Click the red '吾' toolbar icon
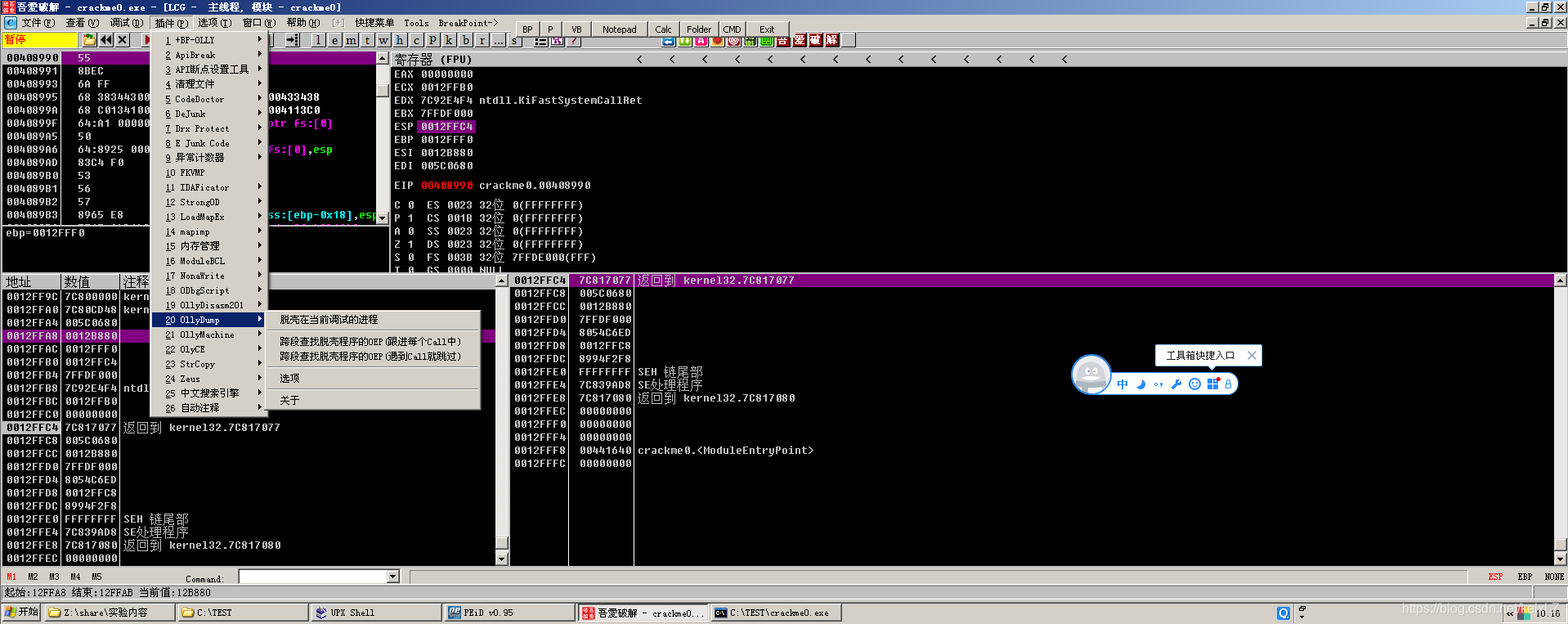The image size is (1568, 624). click(782, 40)
